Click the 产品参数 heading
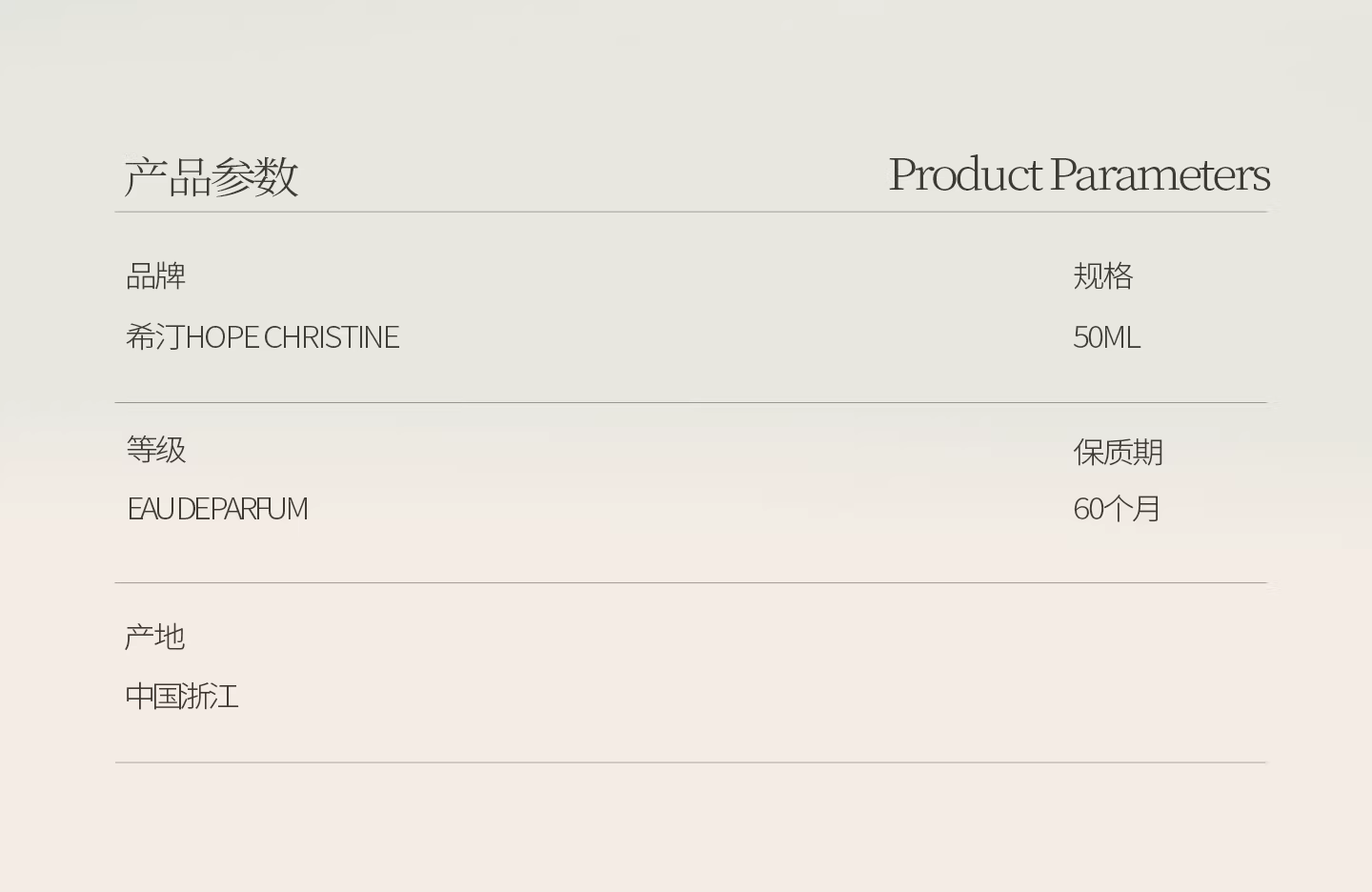The height and width of the screenshot is (892, 1372). click(212, 176)
